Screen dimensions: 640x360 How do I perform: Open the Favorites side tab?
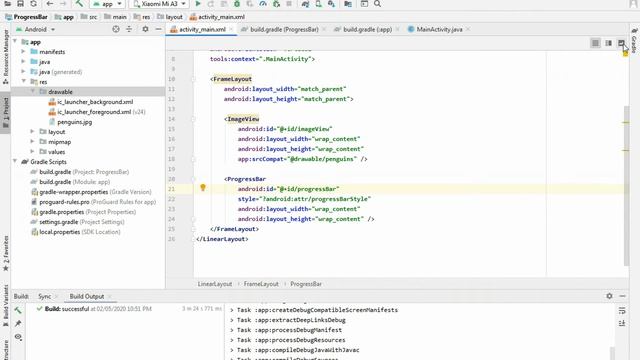pyautogui.click(x=5, y=253)
